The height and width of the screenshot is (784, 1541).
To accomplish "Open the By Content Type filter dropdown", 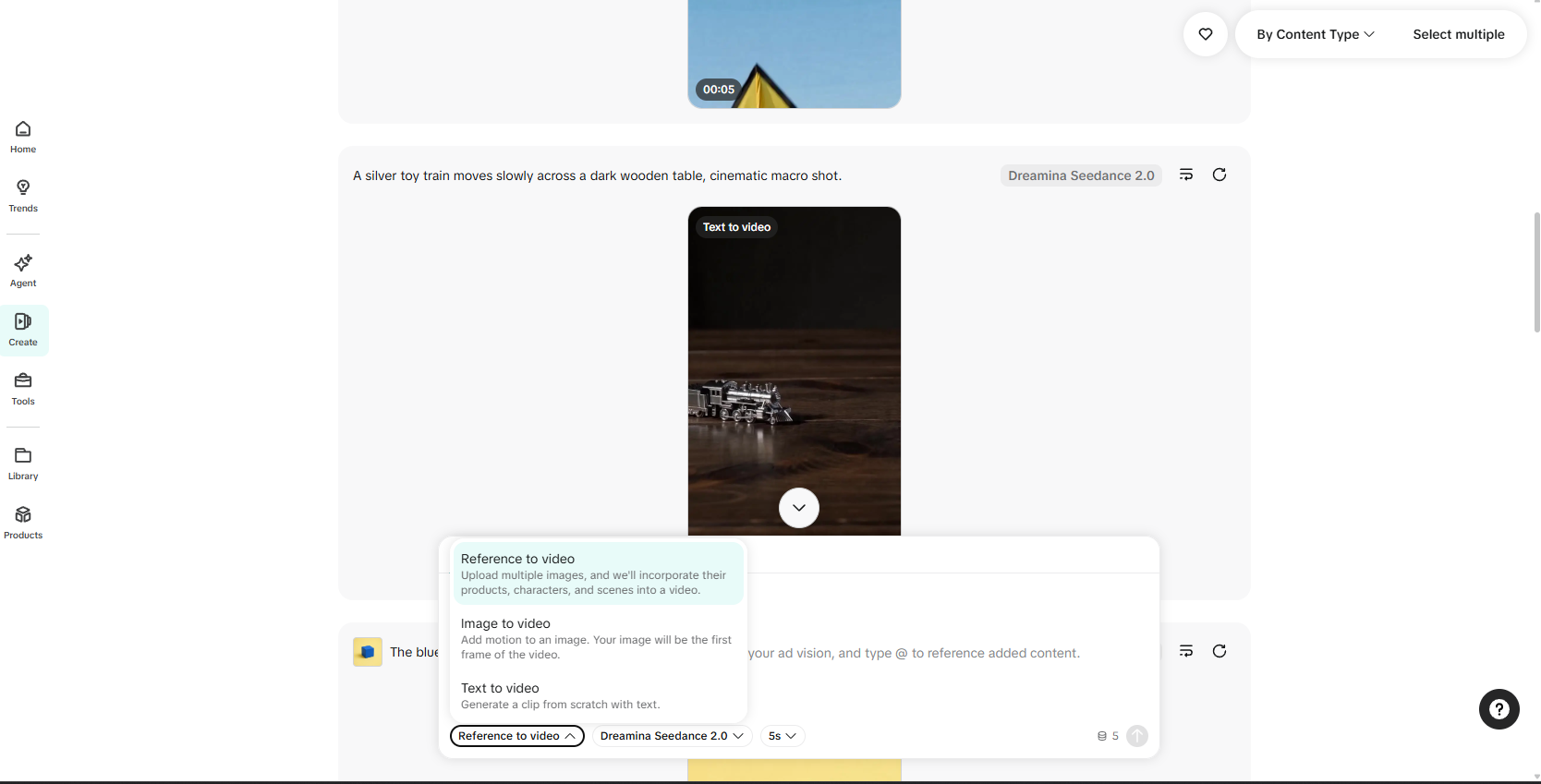I will click(1316, 34).
